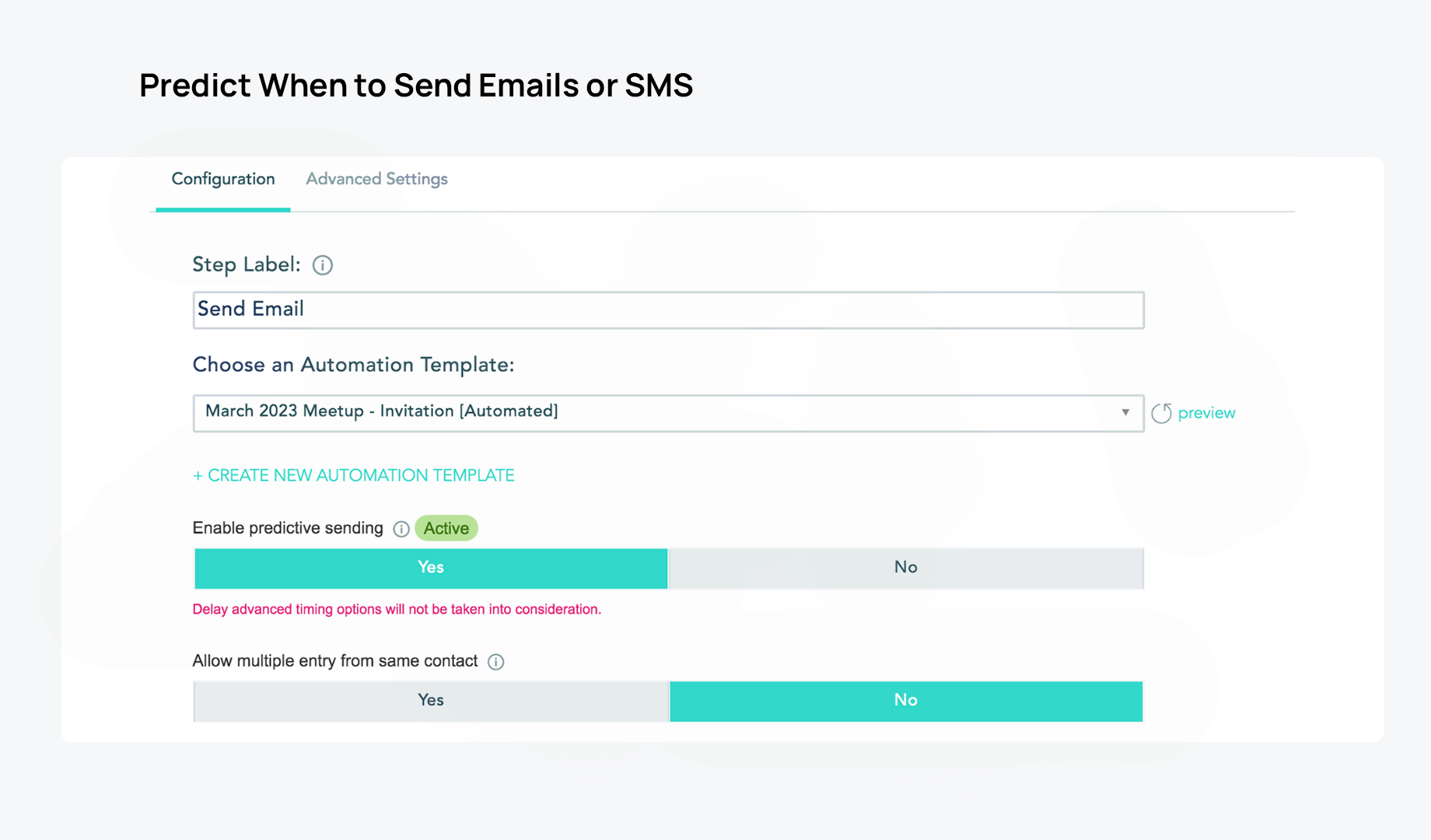Click the red delay timing warning message

pos(397,610)
